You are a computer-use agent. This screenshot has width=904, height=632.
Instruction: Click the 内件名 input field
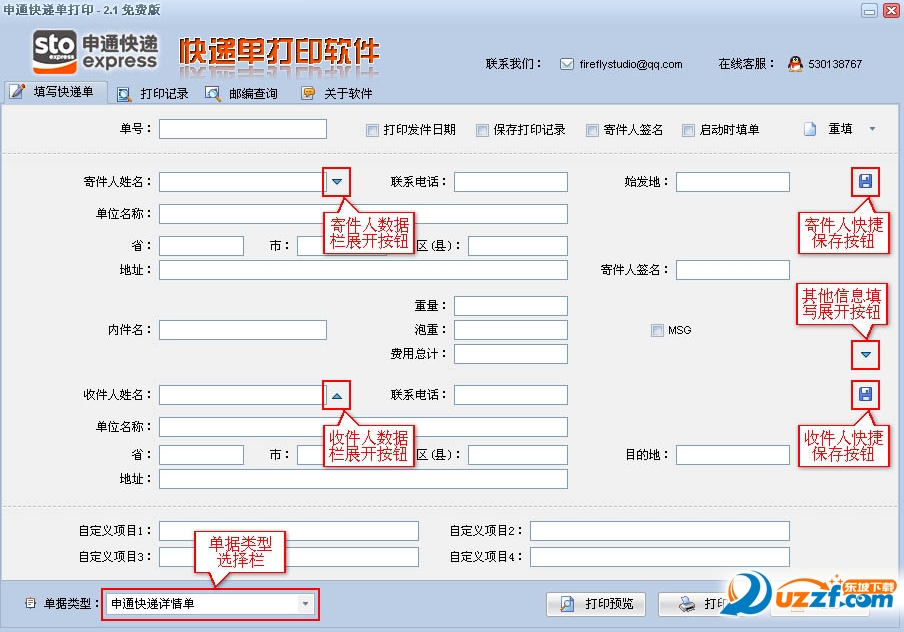tap(243, 330)
